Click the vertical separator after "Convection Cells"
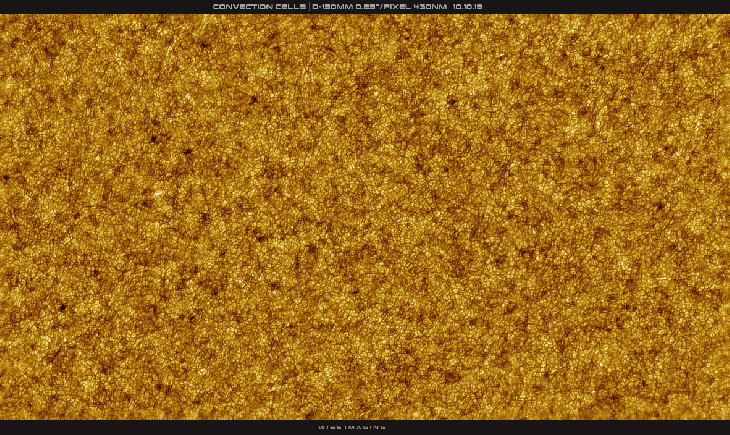730x435 pixels. pos(309,7)
